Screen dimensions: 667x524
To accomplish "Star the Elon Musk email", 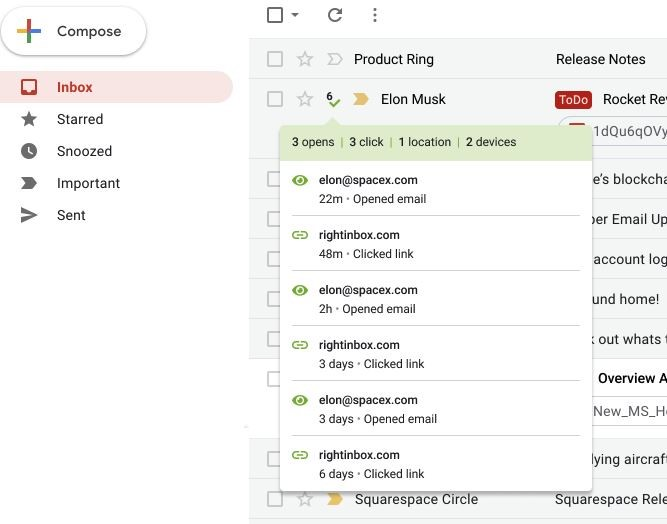I will (x=305, y=99).
